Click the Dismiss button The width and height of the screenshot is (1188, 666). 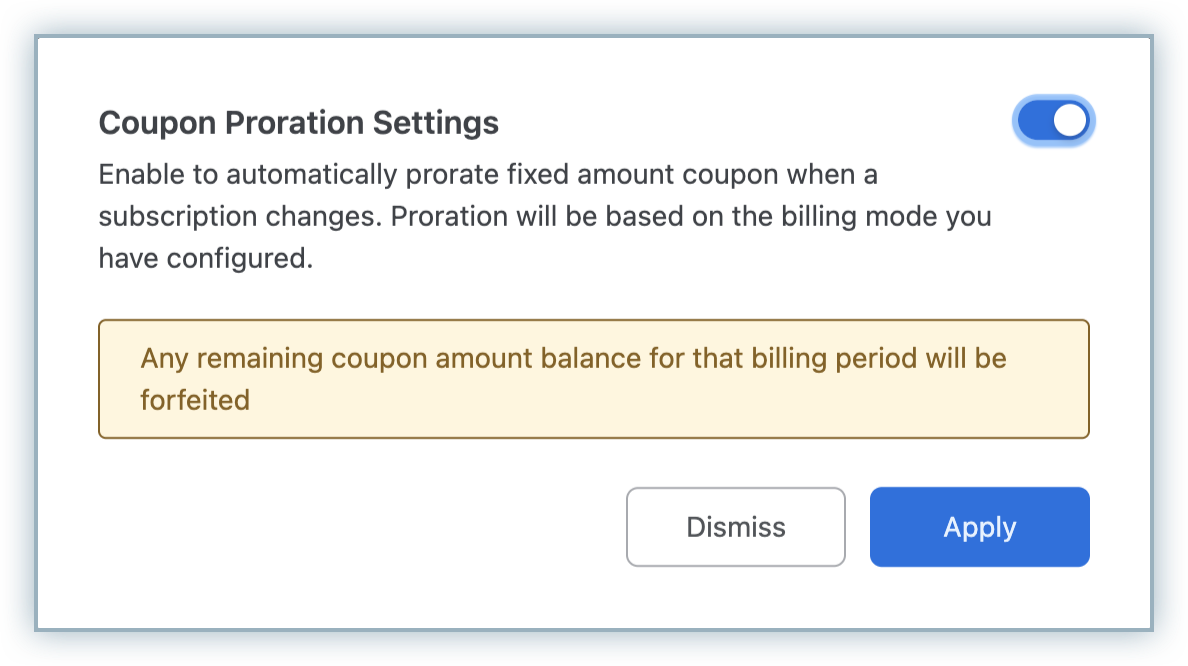coord(736,527)
